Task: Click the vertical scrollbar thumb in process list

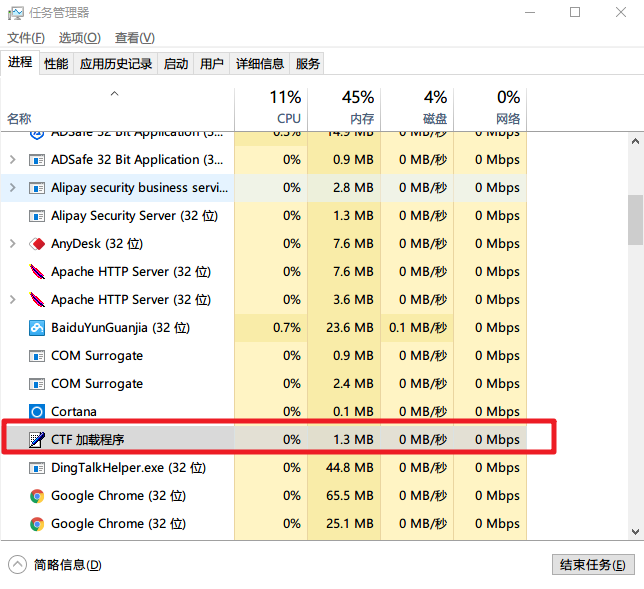Action: point(635,220)
